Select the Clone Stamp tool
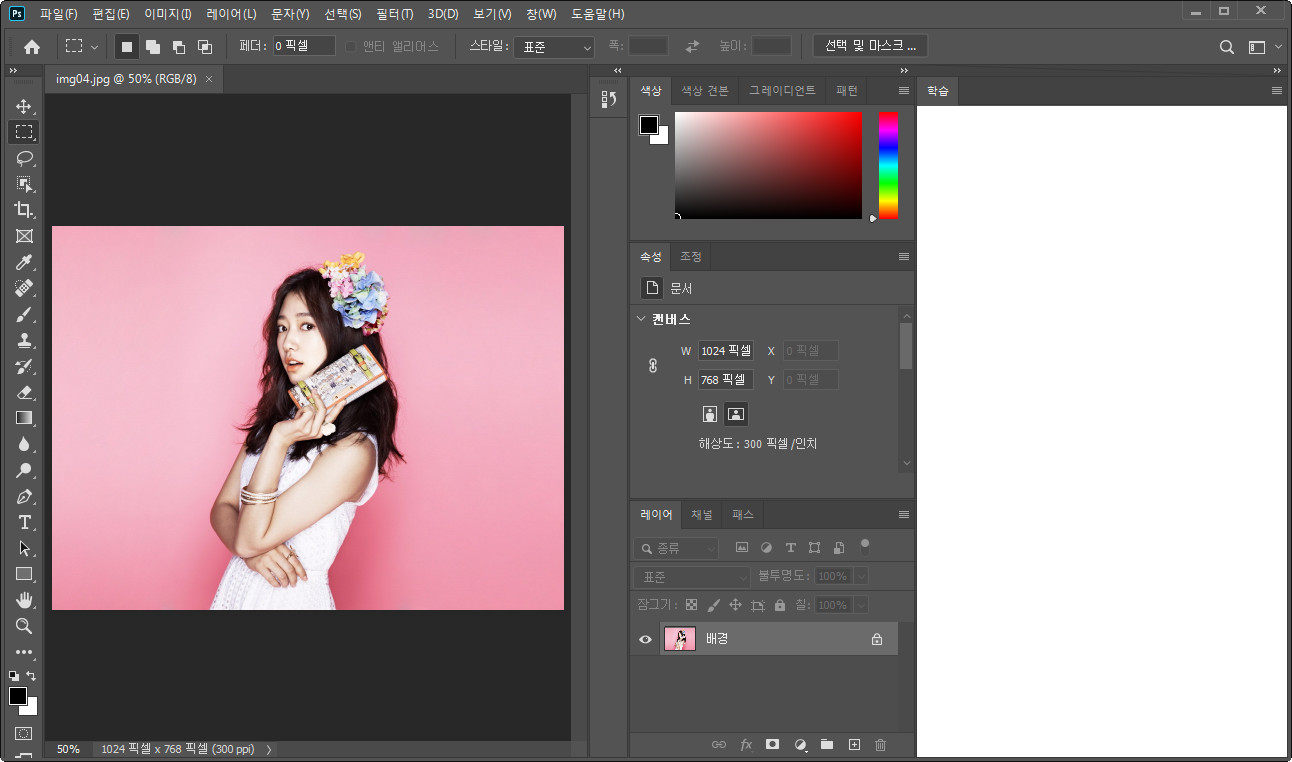 point(24,340)
